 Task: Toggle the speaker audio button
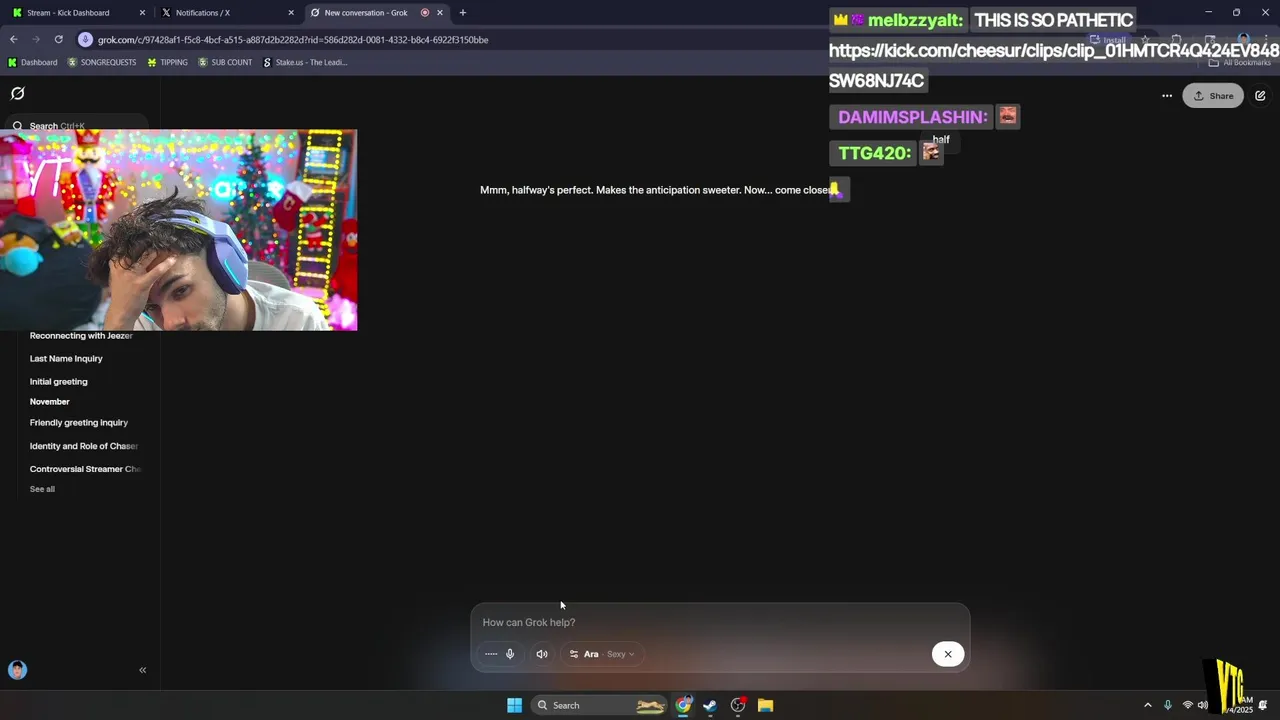(x=542, y=654)
